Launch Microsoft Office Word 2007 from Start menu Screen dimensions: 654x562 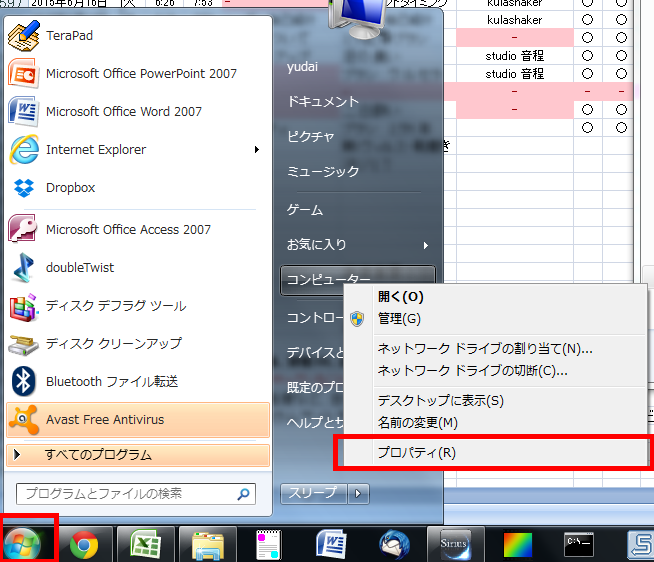coord(138,112)
